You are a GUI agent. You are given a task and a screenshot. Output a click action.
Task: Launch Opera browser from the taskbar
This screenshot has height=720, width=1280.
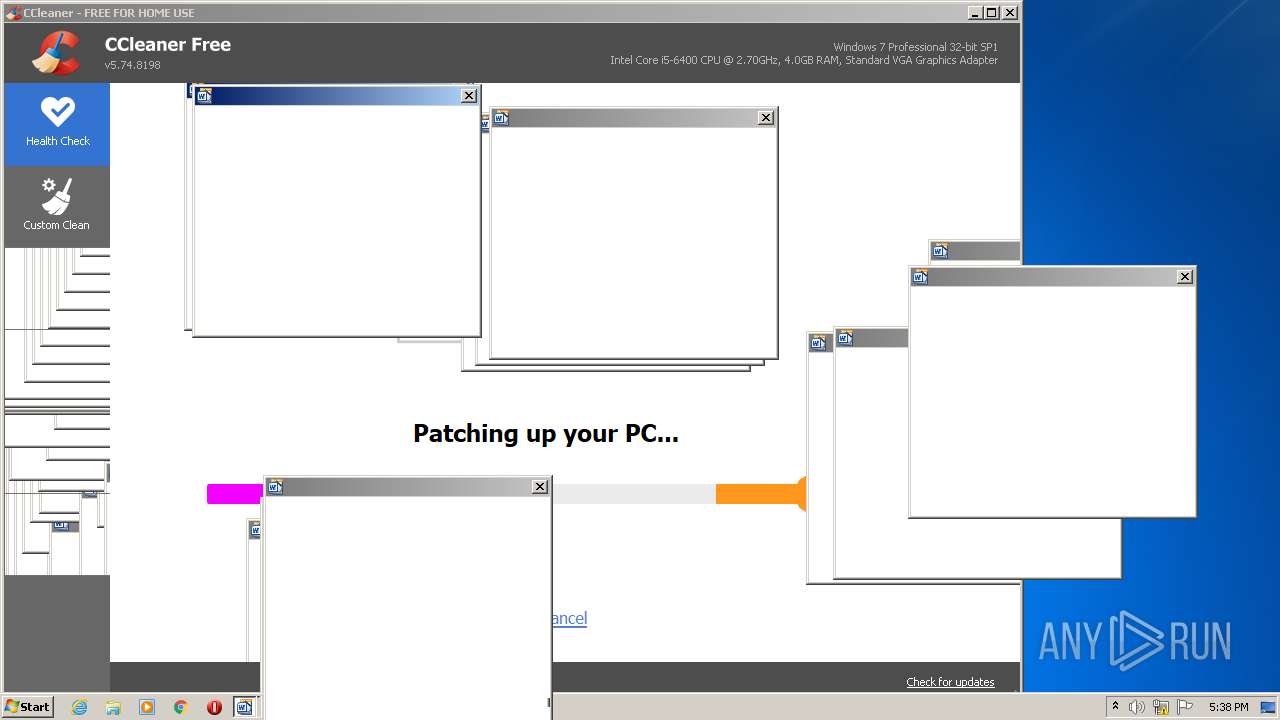pyautogui.click(x=214, y=707)
